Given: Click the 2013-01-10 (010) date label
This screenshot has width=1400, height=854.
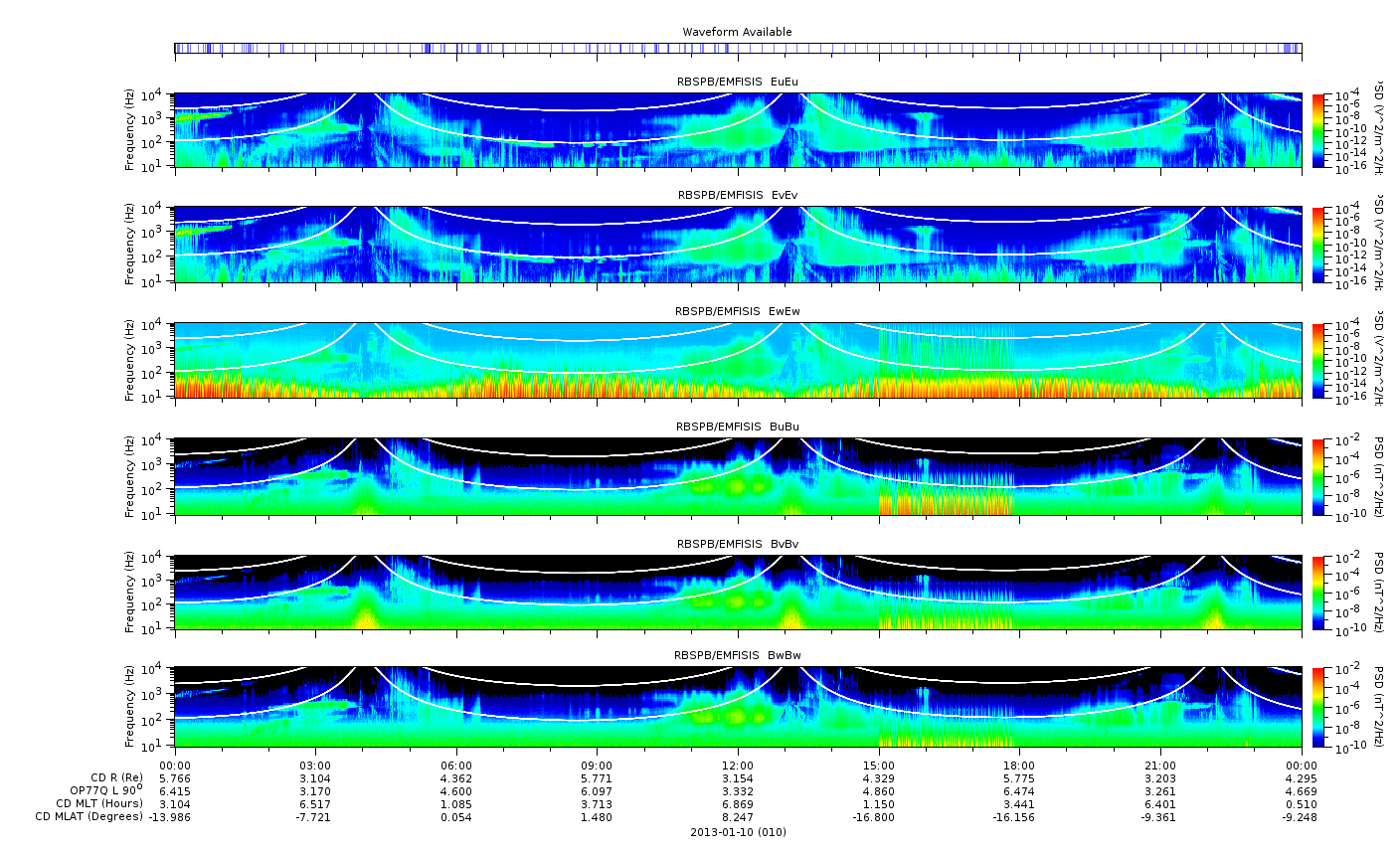Looking at the screenshot, I should (738, 832).
